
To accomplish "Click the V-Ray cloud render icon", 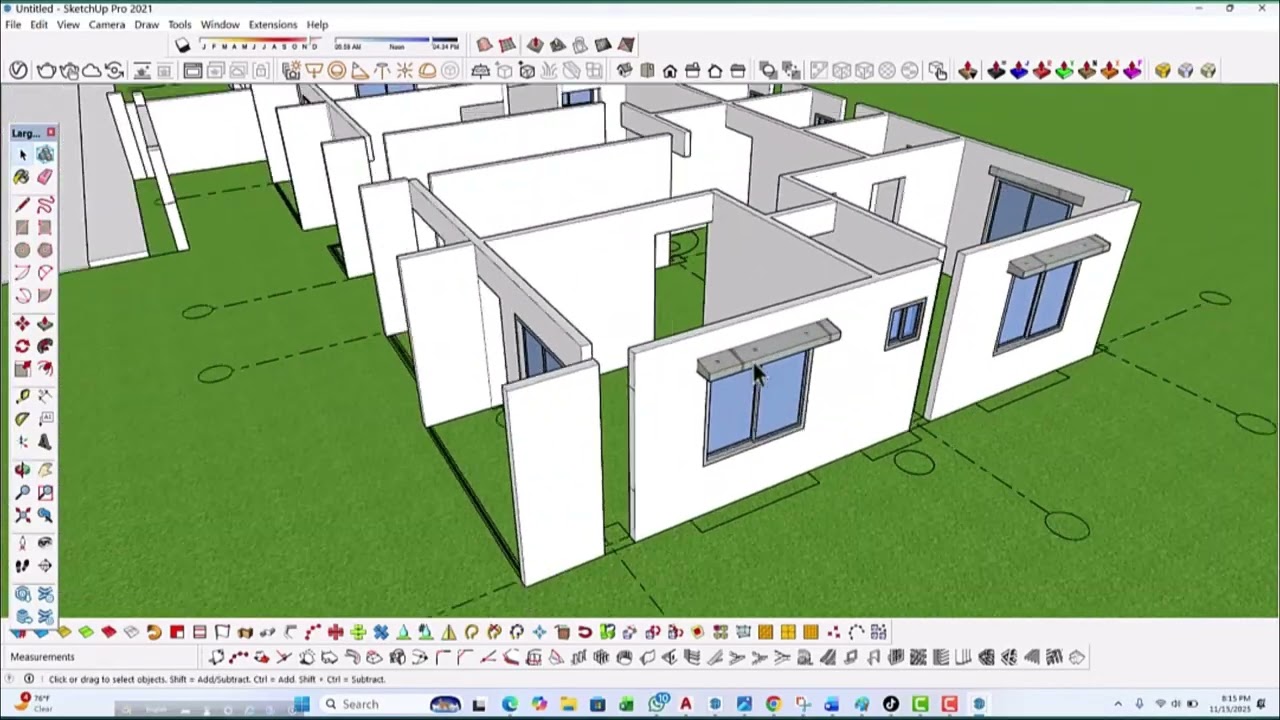I will tap(91, 70).
